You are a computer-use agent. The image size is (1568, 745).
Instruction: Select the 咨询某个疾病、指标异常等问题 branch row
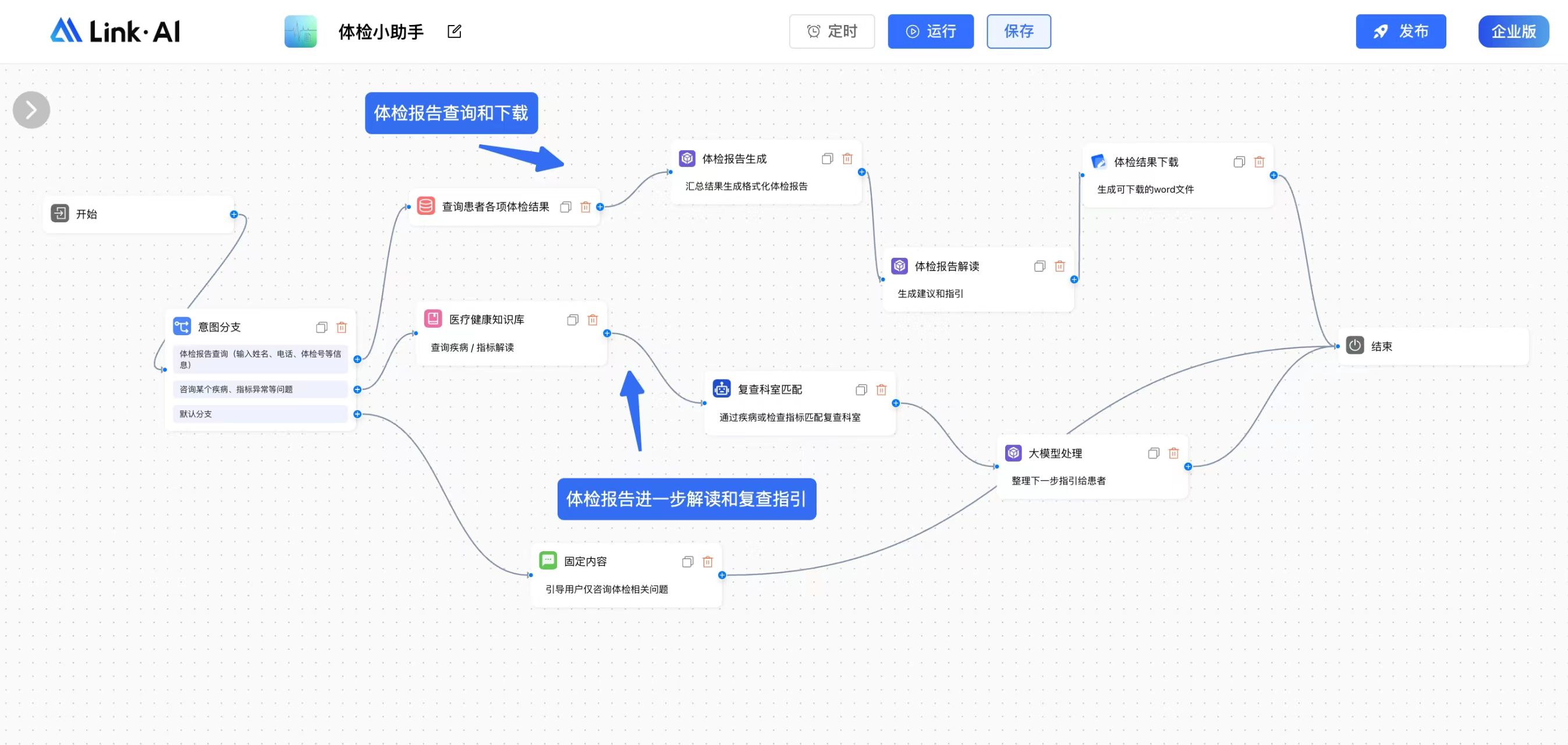tap(261, 389)
